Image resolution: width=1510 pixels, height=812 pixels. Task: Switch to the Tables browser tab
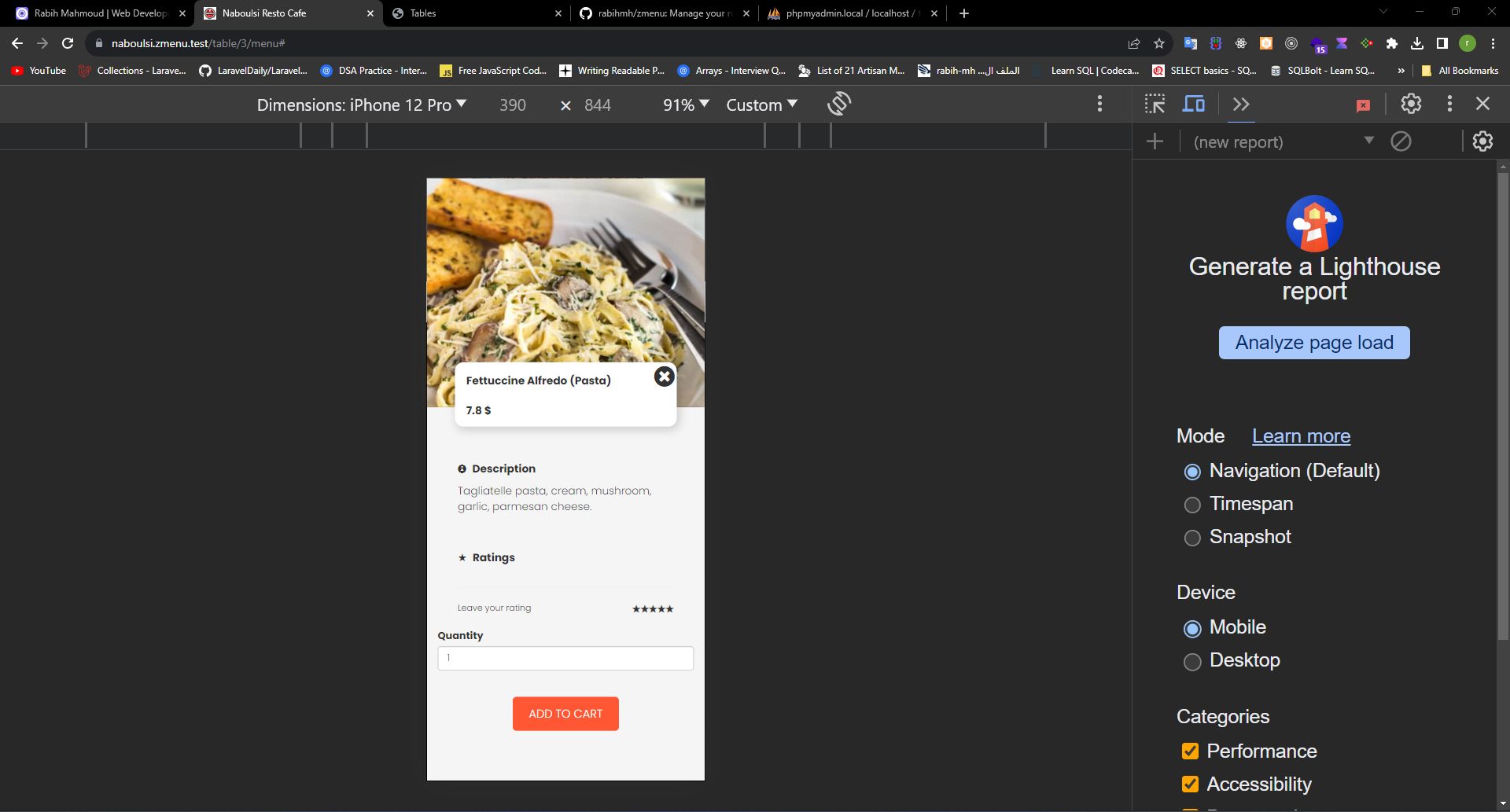pyautogui.click(x=476, y=13)
